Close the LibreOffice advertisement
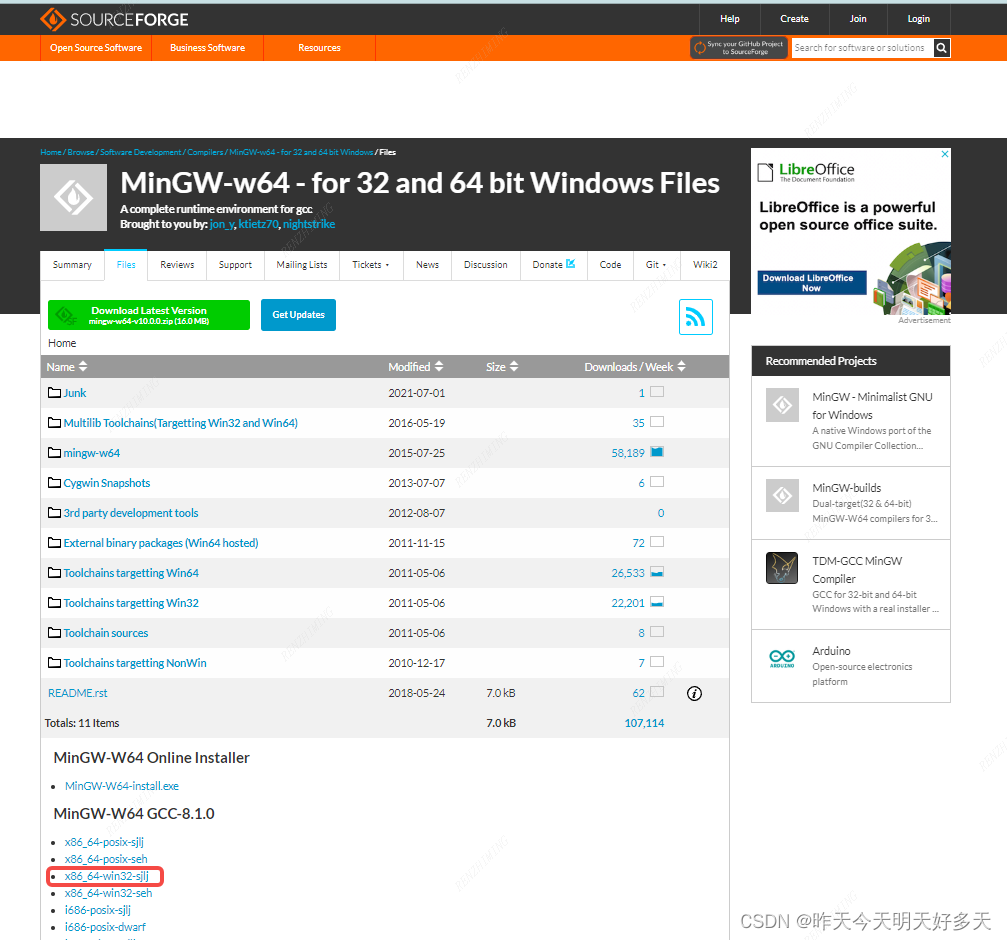Viewport: 1007px width, 940px height. coord(945,154)
